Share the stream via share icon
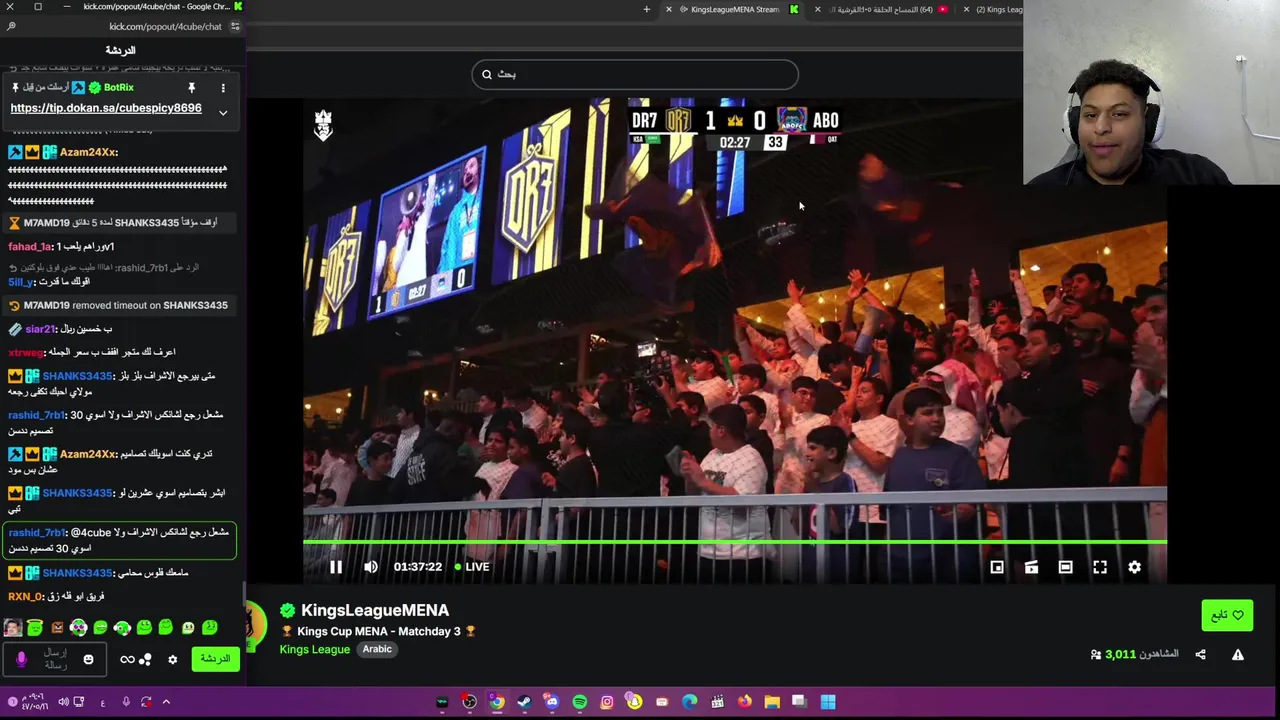 coord(1200,654)
